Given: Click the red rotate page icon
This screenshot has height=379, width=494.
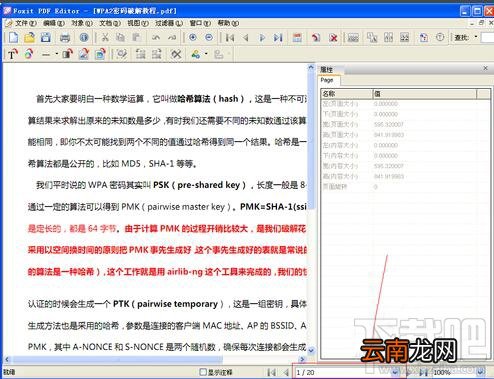Looking at the screenshot, I should pyautogui.click(x=315, y=38).
